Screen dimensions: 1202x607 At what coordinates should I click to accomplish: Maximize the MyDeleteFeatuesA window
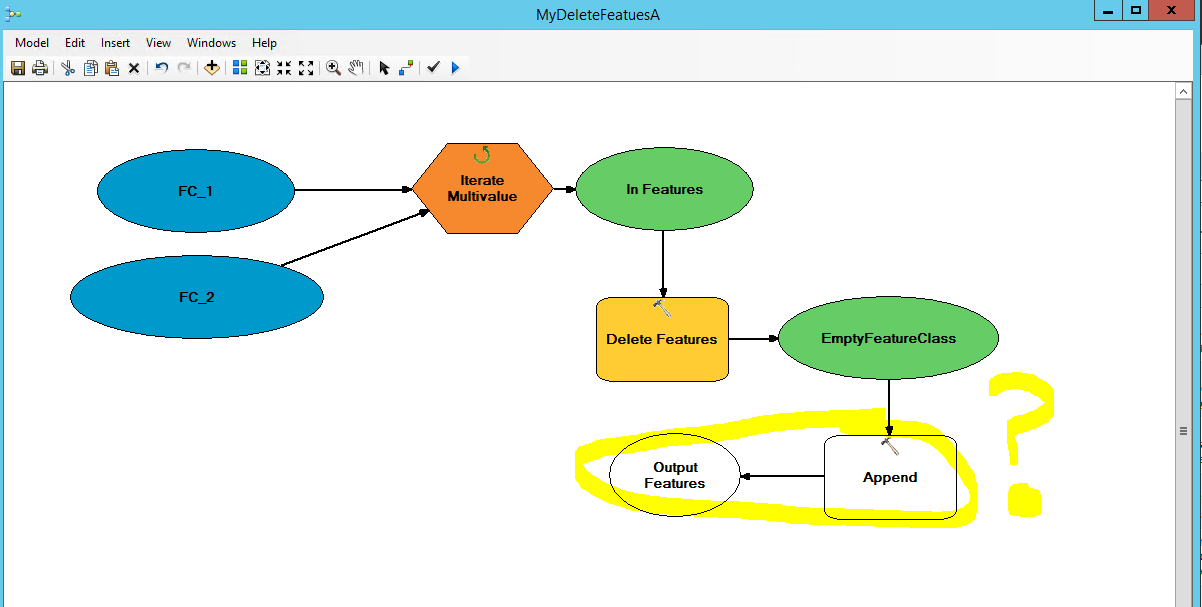[1135, 10]
